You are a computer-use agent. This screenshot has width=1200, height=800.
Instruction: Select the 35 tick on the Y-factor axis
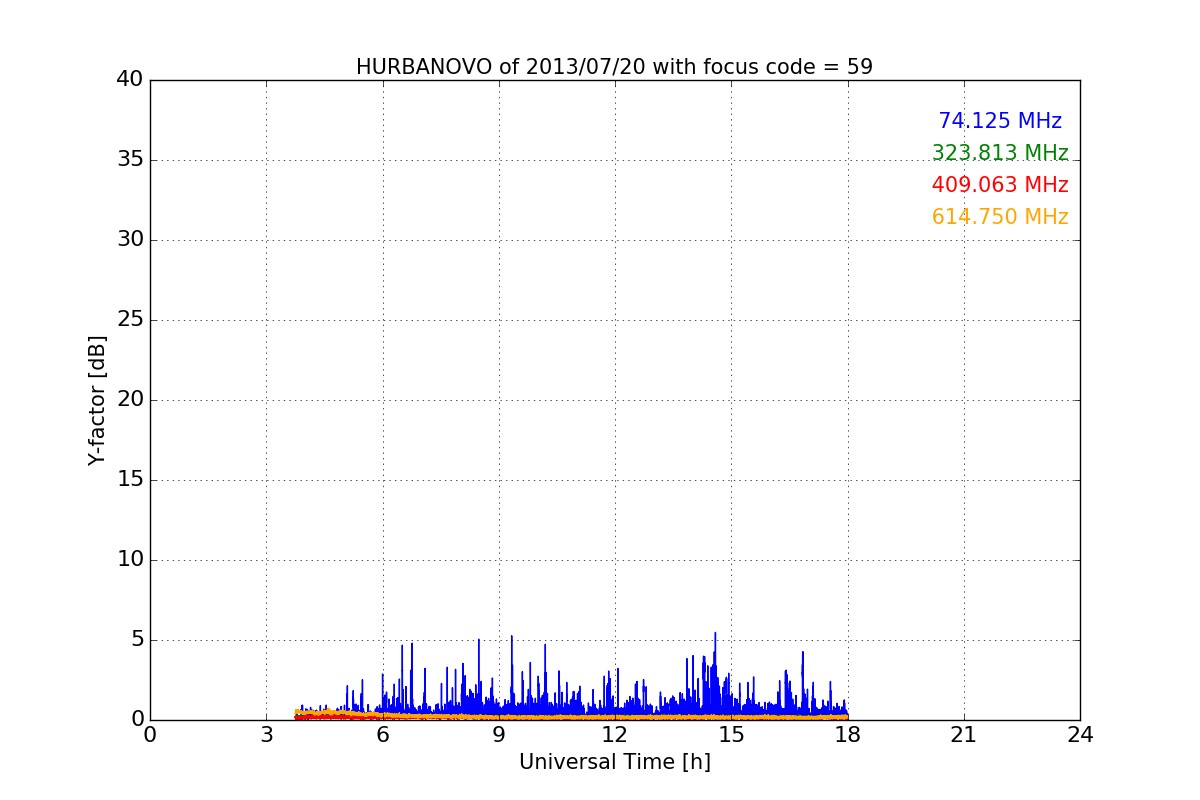(x=130, y=160)
